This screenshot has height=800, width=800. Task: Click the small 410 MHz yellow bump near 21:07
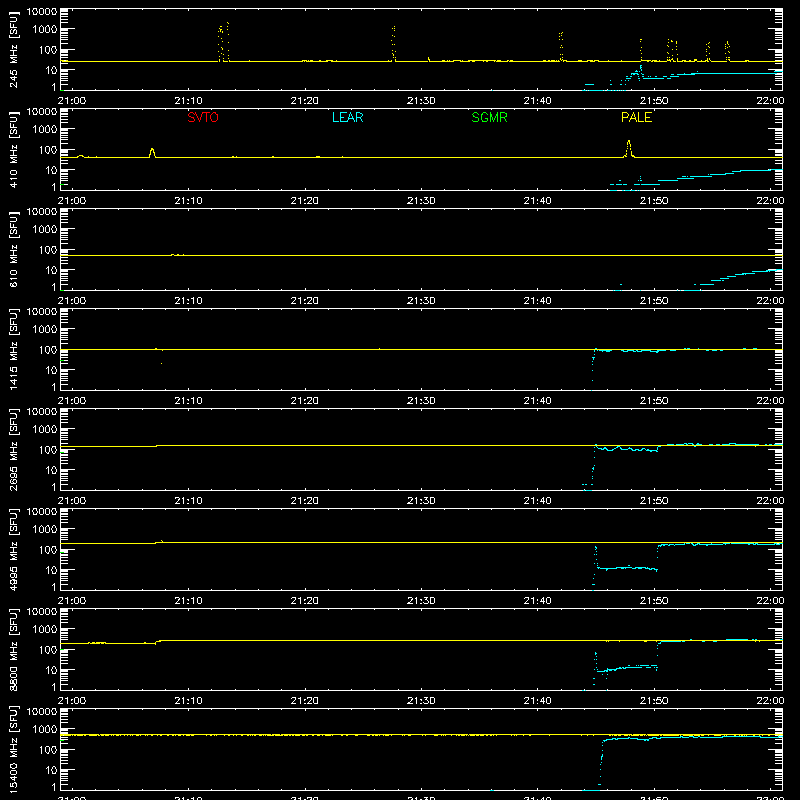click(x=152, y=153)
